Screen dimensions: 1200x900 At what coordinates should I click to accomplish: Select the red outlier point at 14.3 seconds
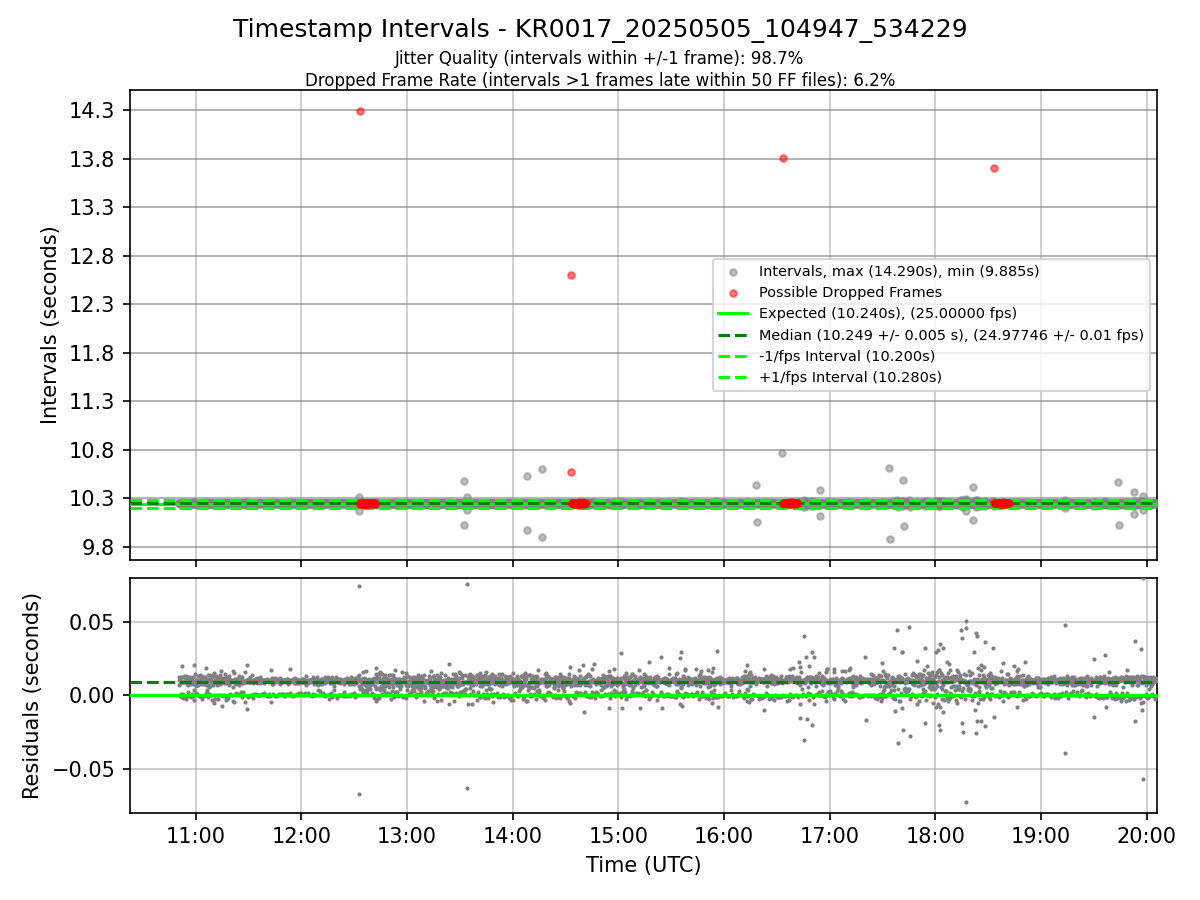[x=360, y=111]
